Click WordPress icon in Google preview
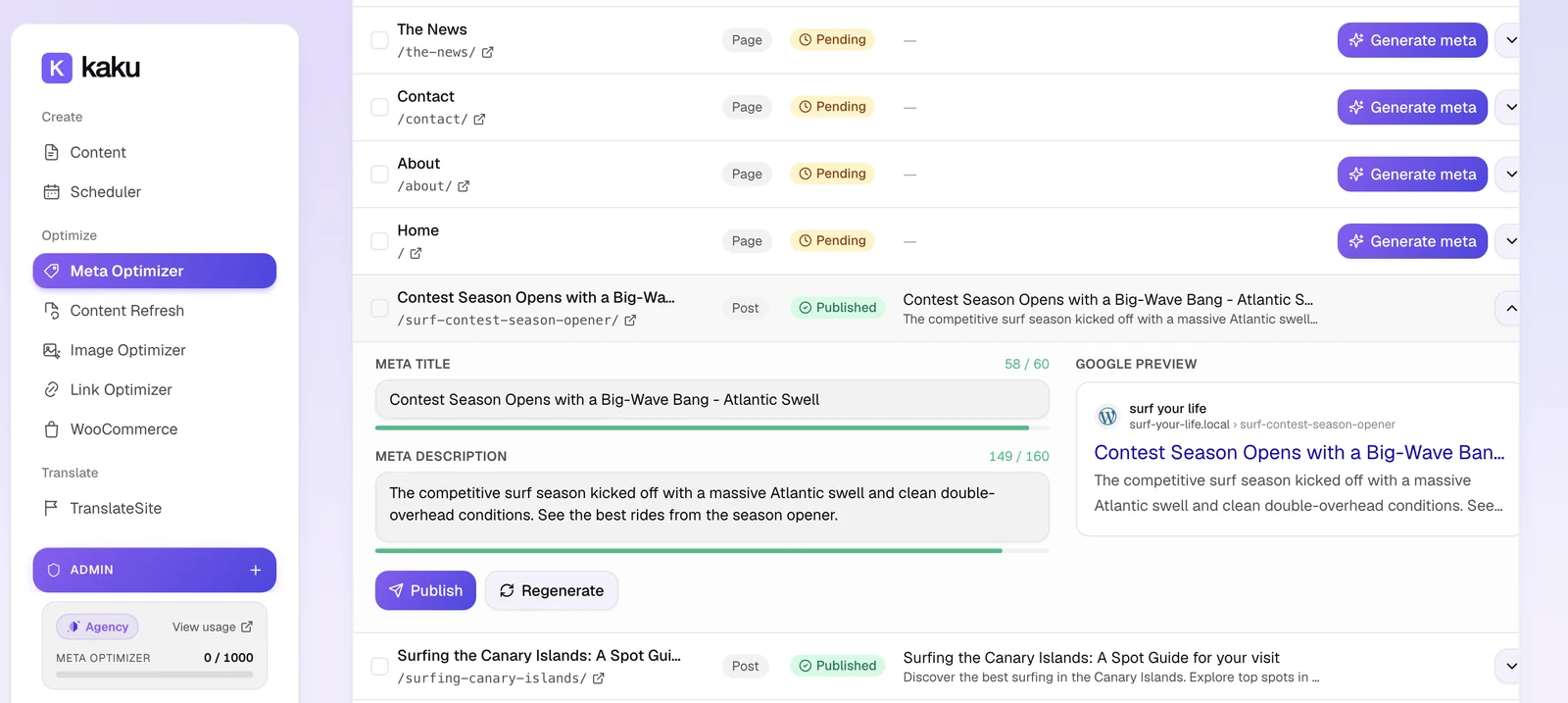This screenshot has width=1568, height=703. tap(1107, 416)
